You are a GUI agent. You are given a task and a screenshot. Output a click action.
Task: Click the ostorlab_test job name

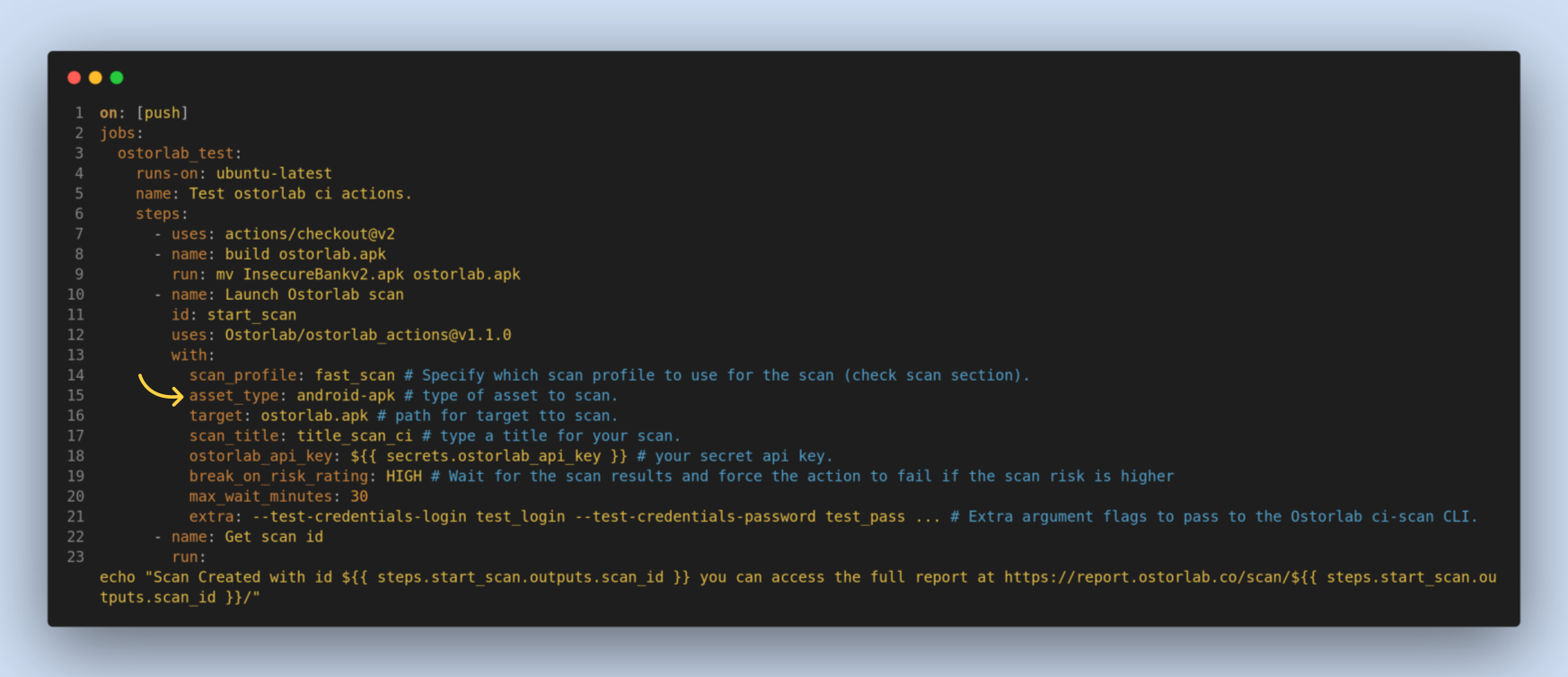[176, 154]
